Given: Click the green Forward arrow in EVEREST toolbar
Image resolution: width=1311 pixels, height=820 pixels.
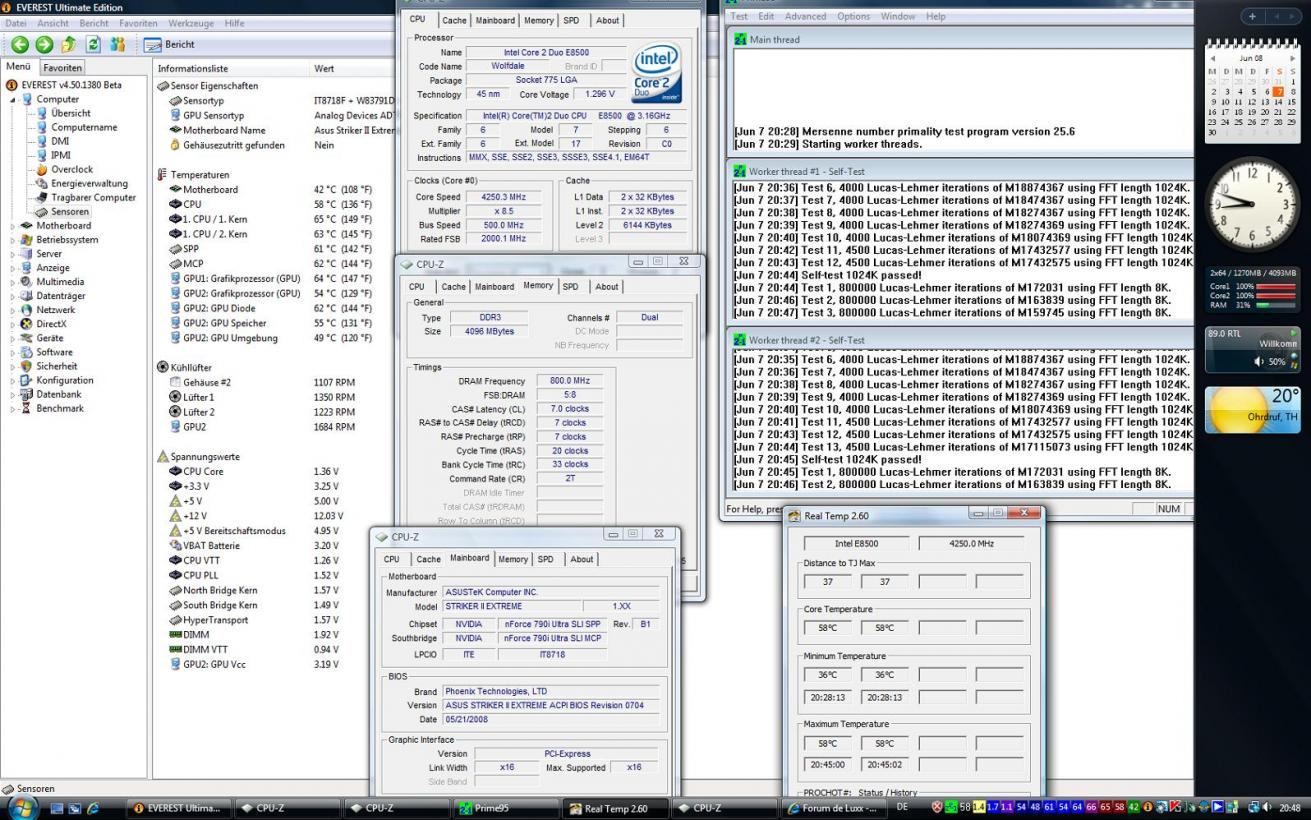Looking at the screenshot, I should [x=44, y=44].
